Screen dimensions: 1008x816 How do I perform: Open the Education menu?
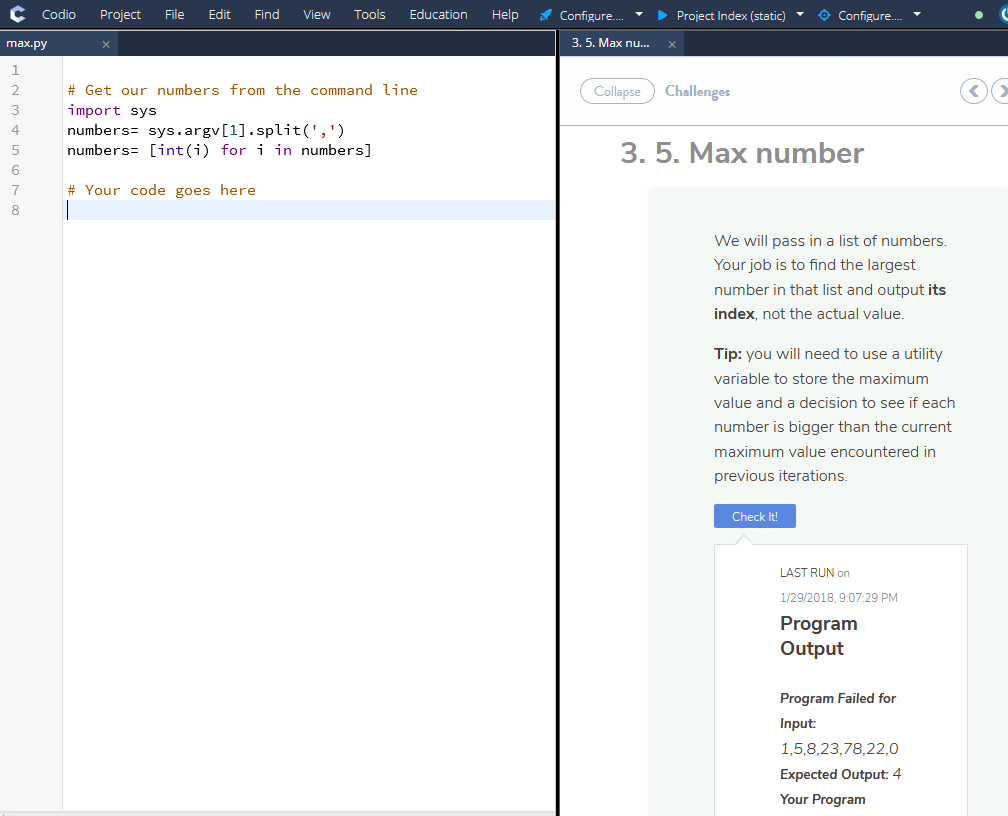[x=438, y=14]
